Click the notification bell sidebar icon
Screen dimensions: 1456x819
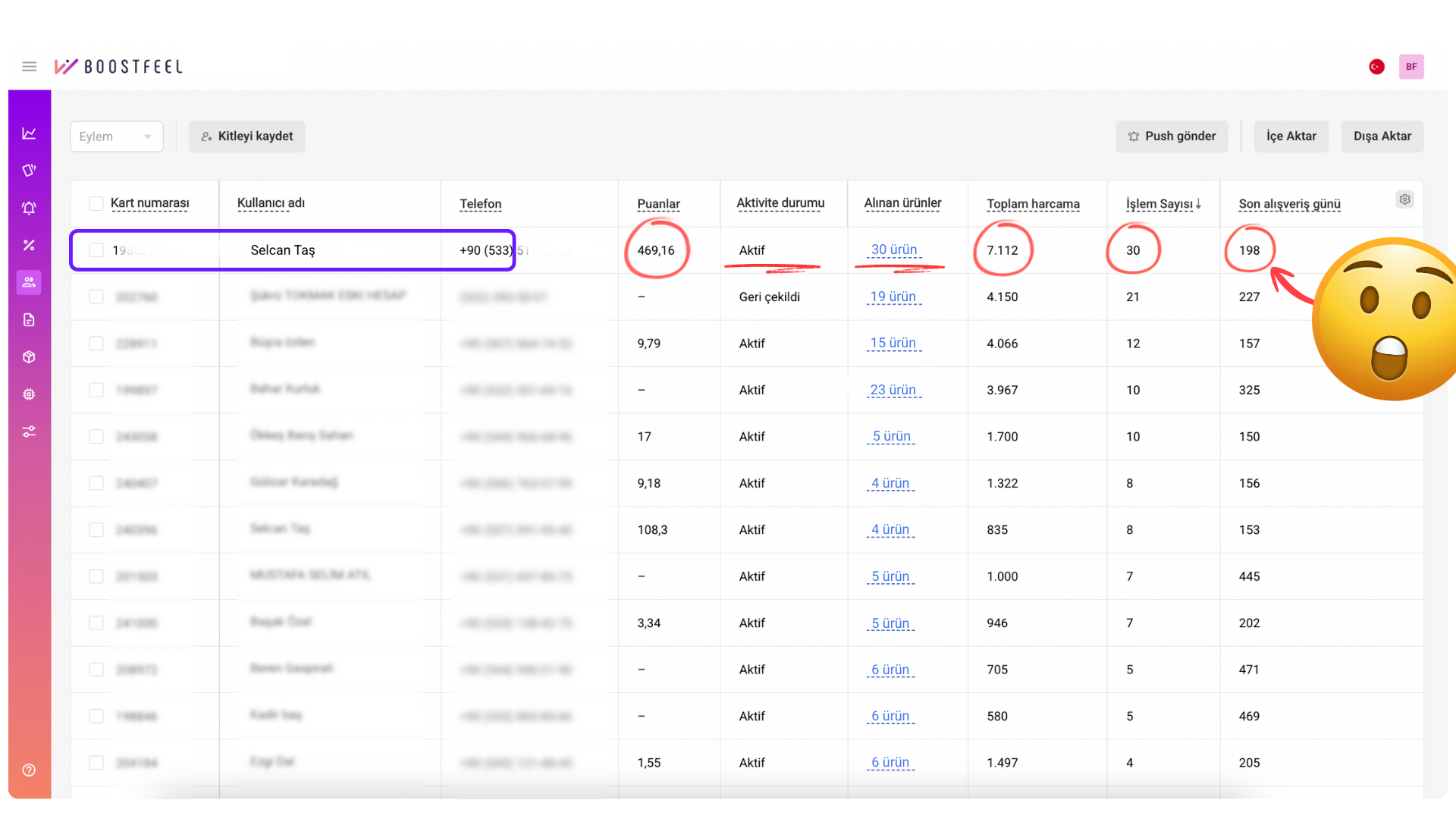29,208
